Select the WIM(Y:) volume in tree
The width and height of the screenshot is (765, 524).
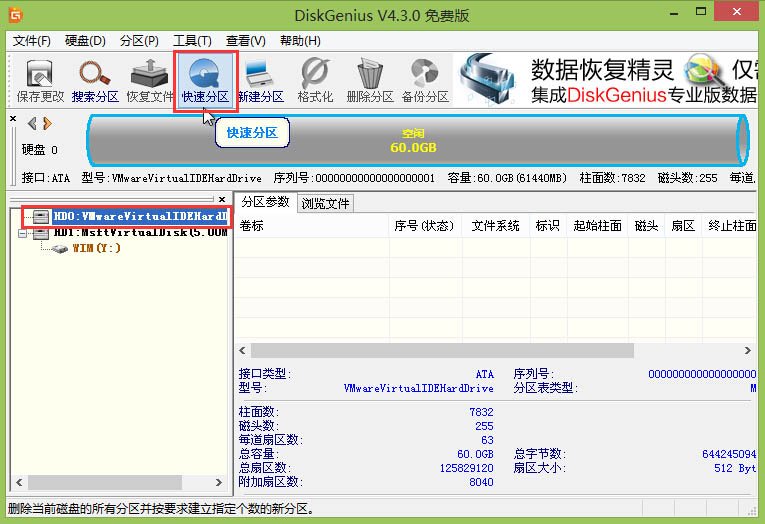tap(96, 248)
